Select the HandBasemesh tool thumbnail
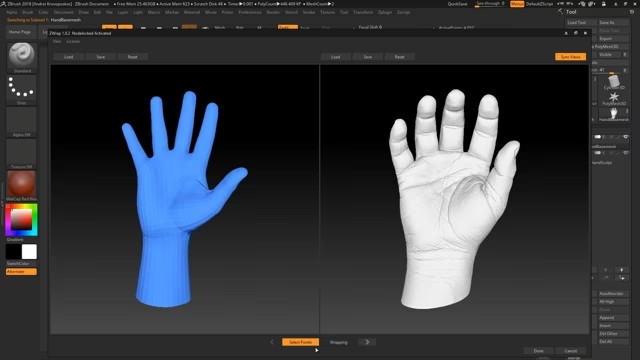This screenshot has height=360, width=640. coord(613,113)
